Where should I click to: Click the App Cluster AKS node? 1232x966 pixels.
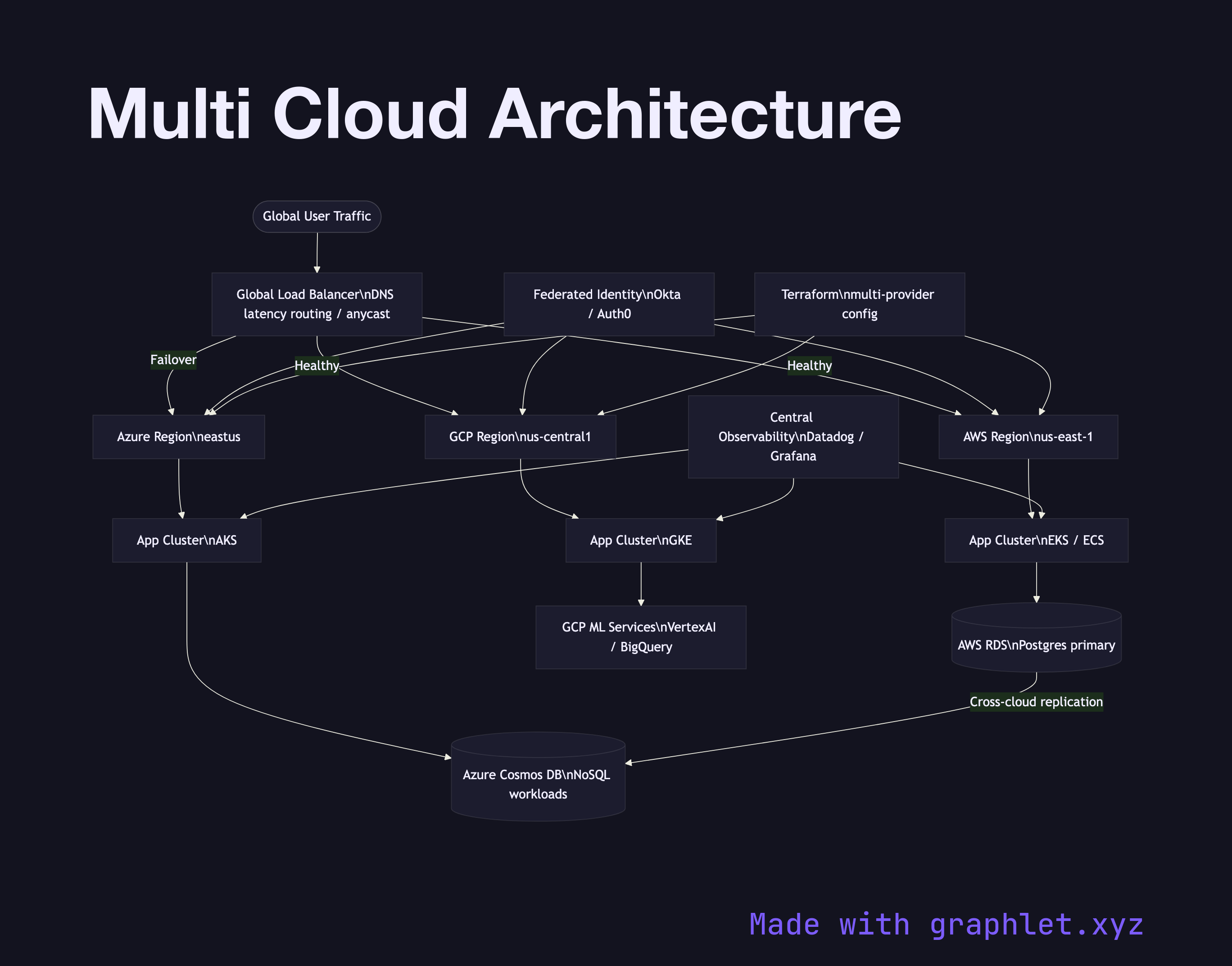(x=187, y=540)
